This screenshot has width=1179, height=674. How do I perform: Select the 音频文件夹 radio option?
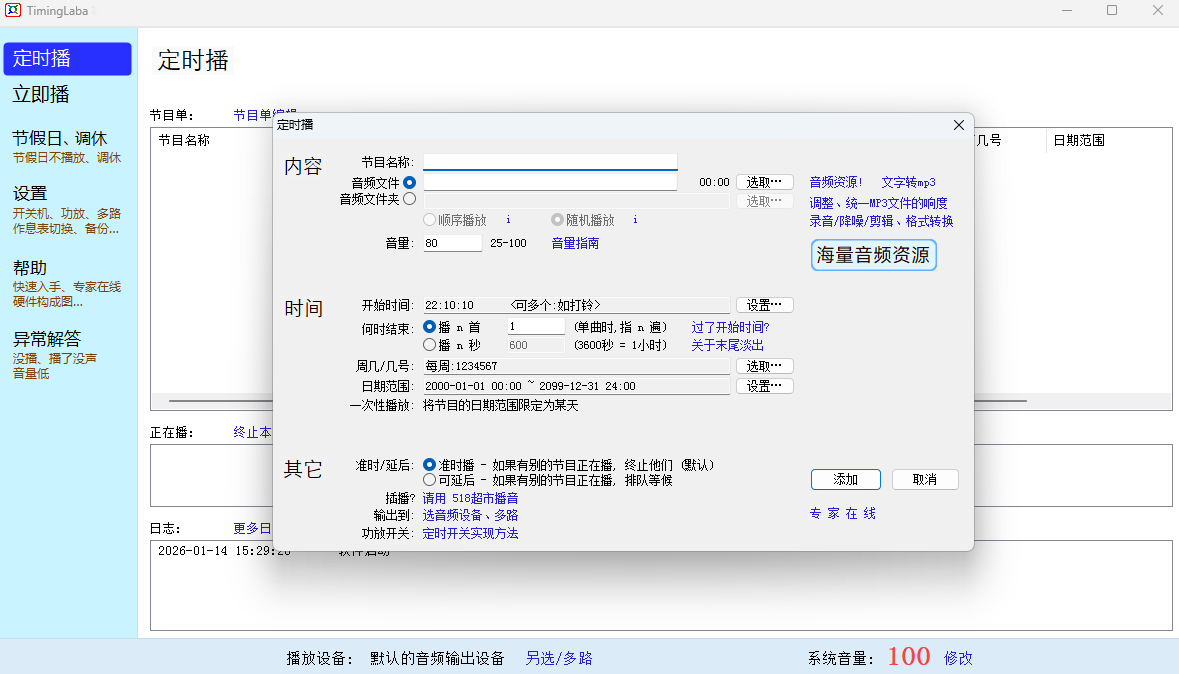[x=409, y=200]
